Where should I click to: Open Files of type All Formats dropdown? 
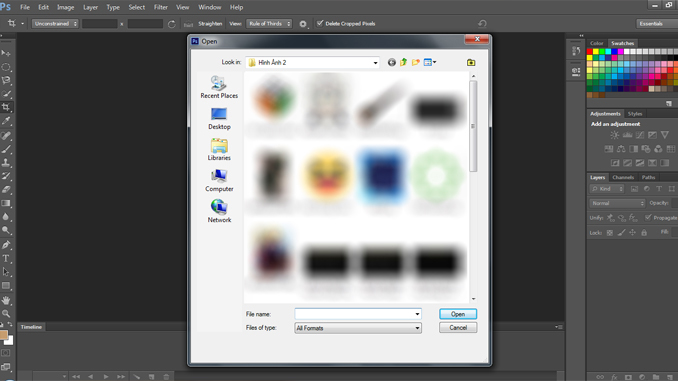click(358, 328)
